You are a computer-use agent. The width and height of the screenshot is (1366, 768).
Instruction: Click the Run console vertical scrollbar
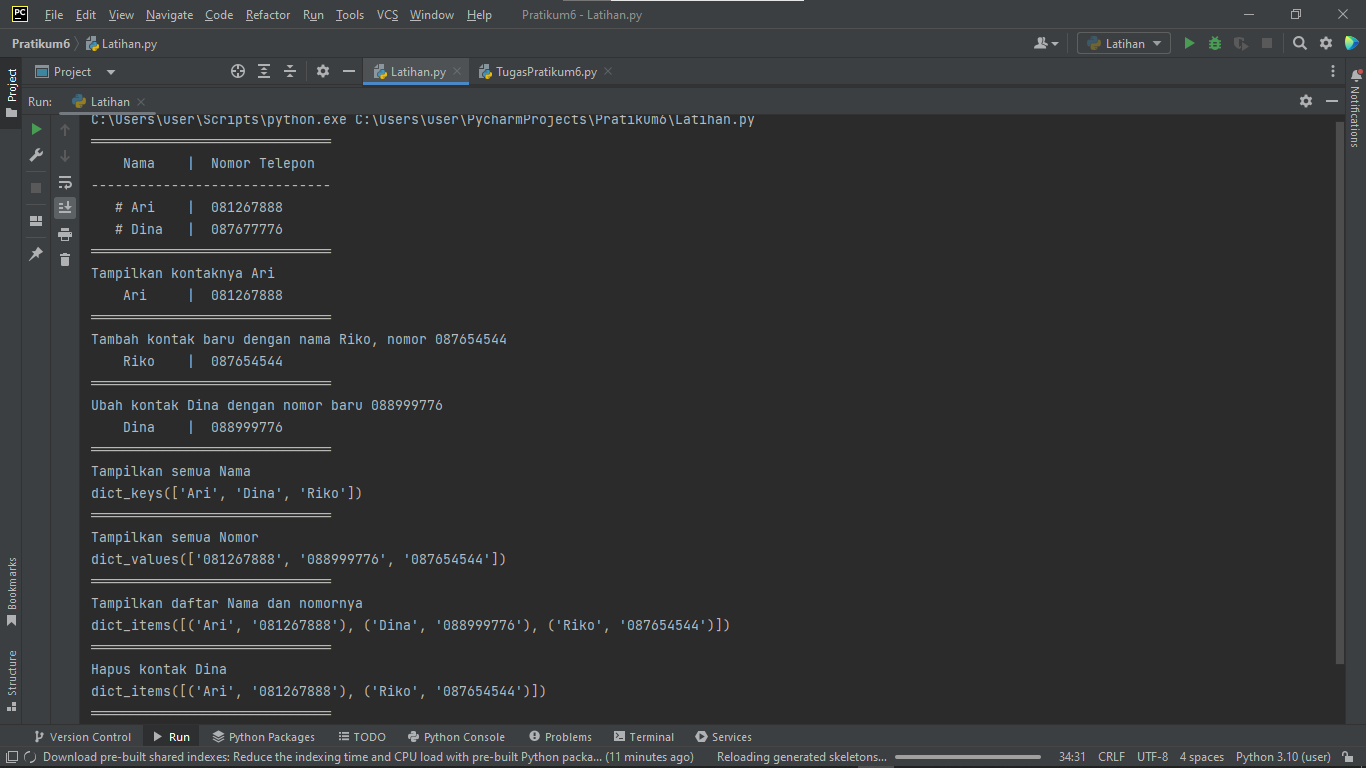coord(1340,392)
